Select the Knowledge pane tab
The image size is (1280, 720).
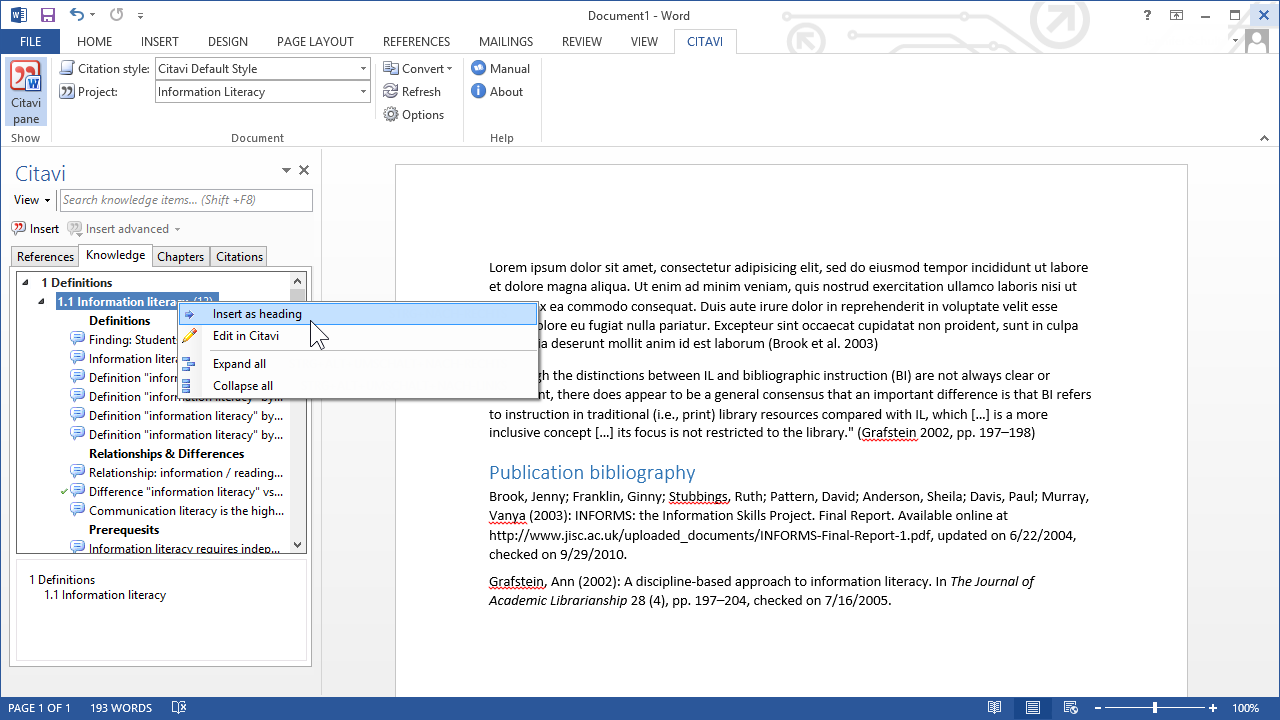click(116, 255)
